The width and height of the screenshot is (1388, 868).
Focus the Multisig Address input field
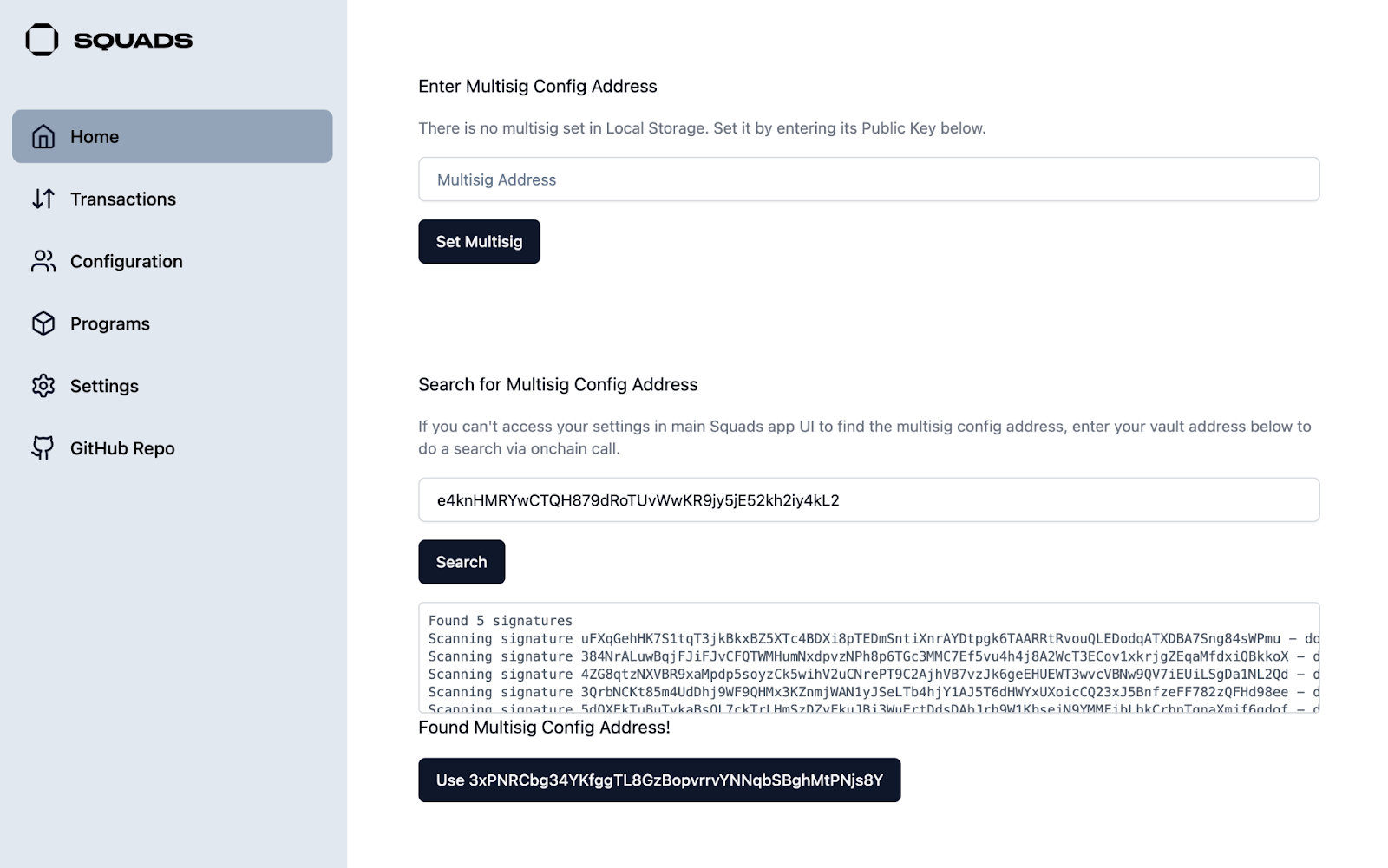tap(868, 179)
